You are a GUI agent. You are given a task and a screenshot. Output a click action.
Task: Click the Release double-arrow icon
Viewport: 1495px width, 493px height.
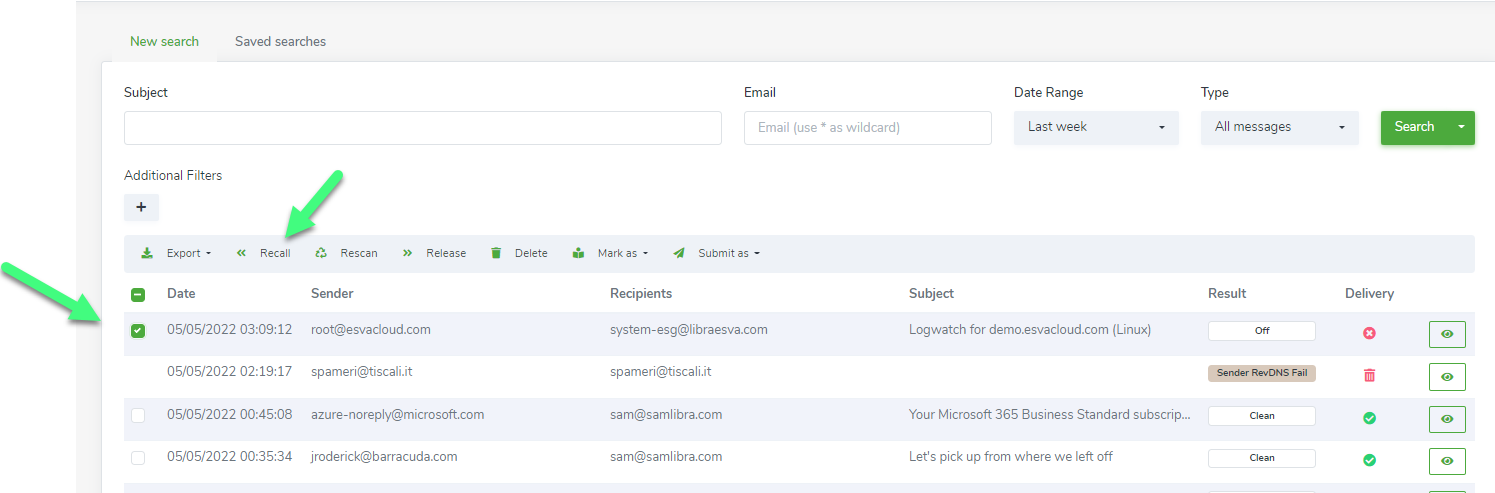(407, 253)
